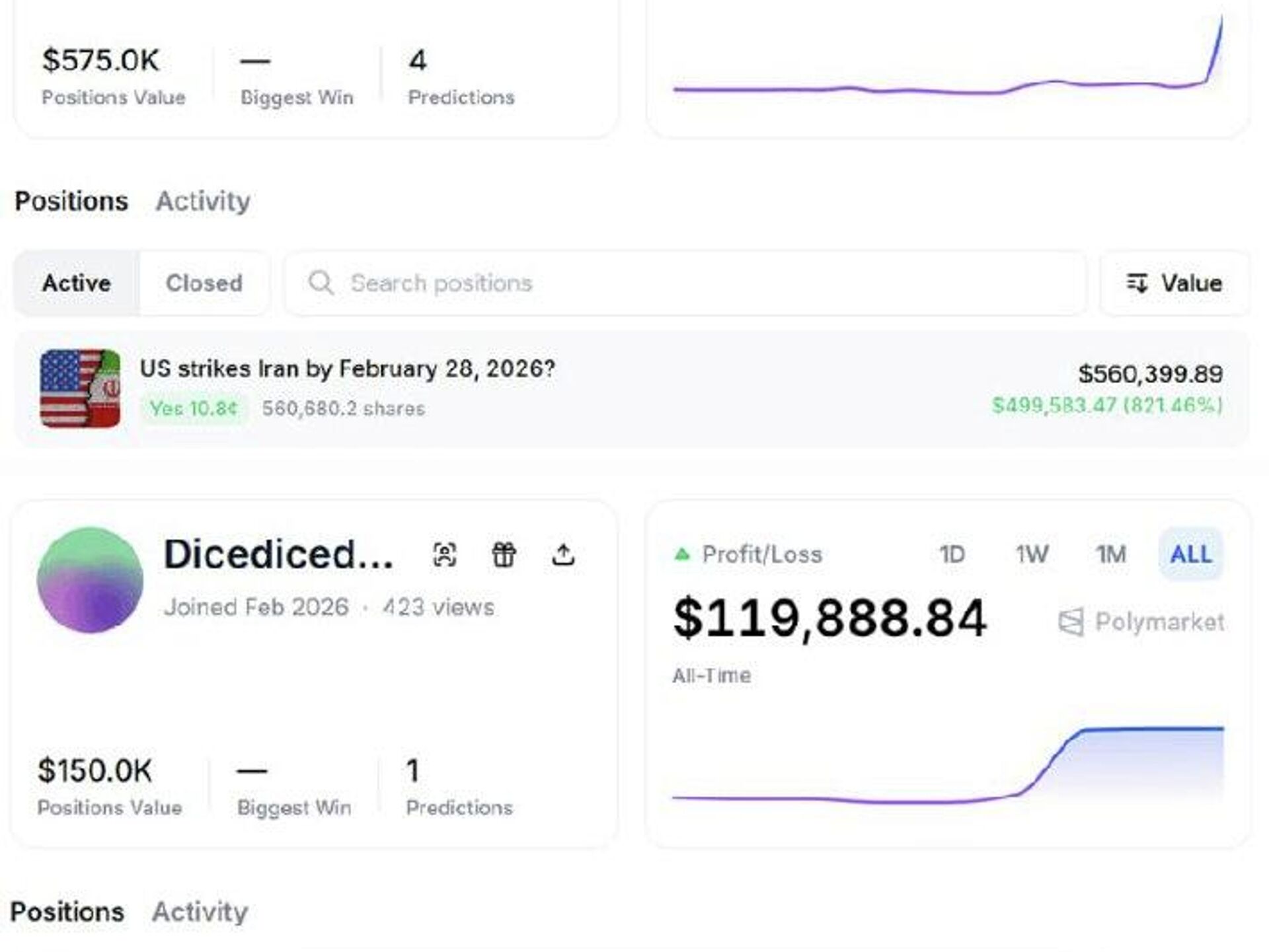The image size is (1269, 952).
Task: Click the Polymarket logo icon
Action: [1071, 622]
